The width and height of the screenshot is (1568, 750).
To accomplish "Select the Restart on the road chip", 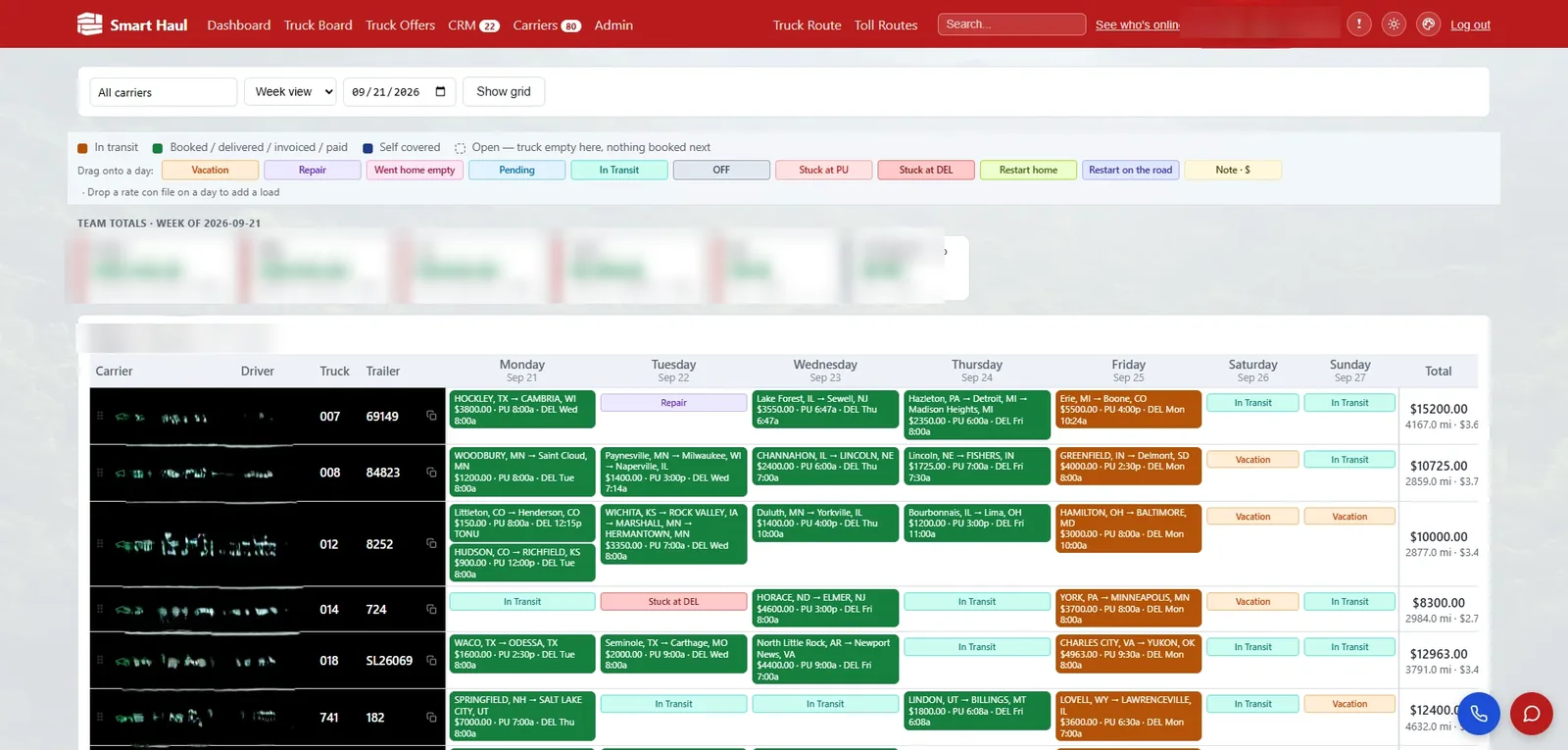I will pos(1131,170).
